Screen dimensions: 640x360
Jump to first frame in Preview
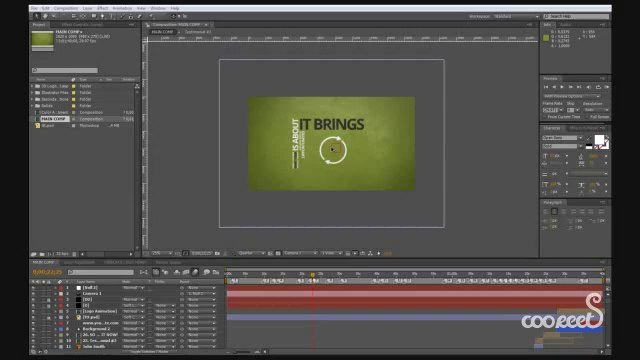(546, 87)
